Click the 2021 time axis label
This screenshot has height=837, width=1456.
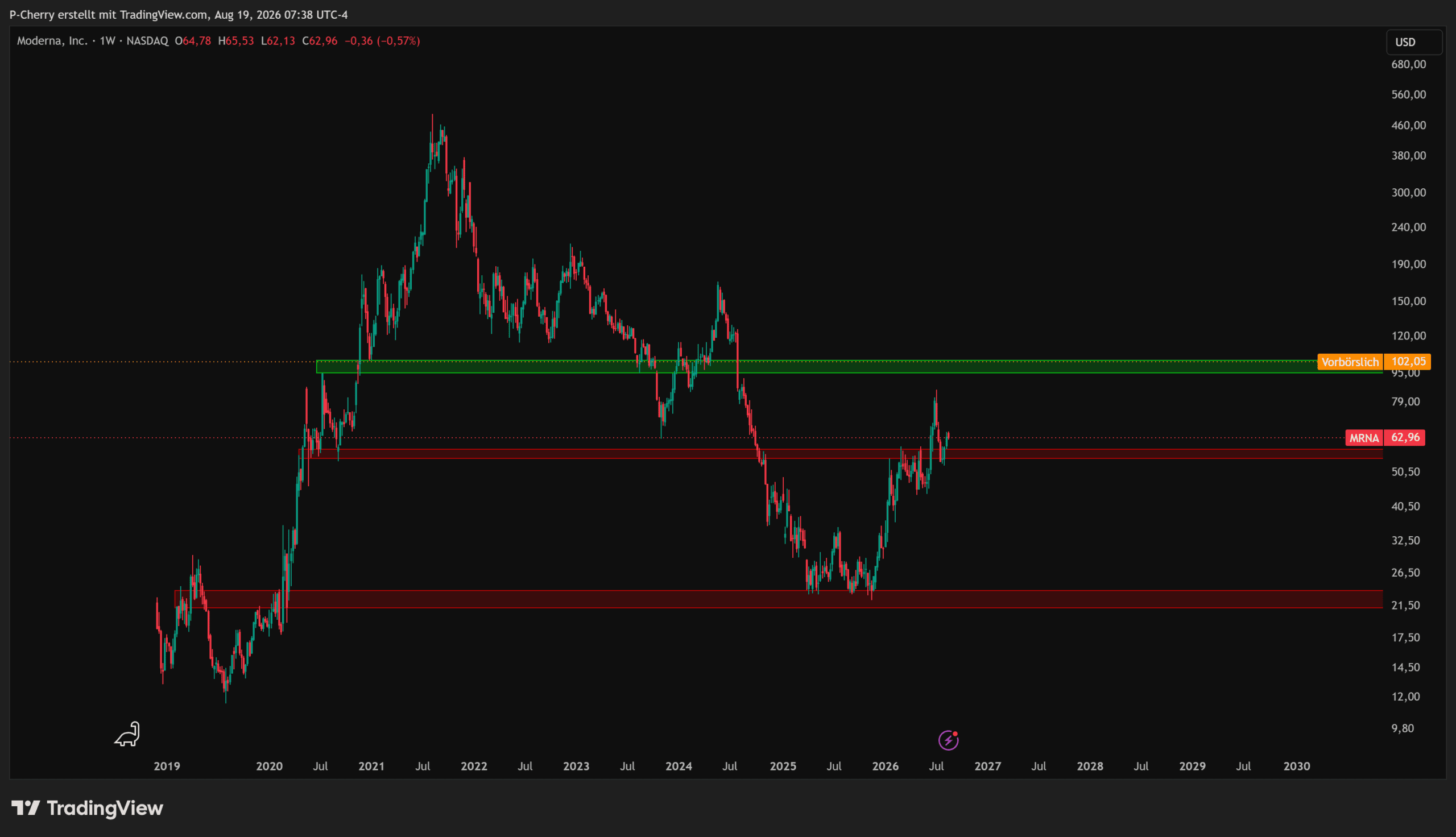[x=371, y=766]
